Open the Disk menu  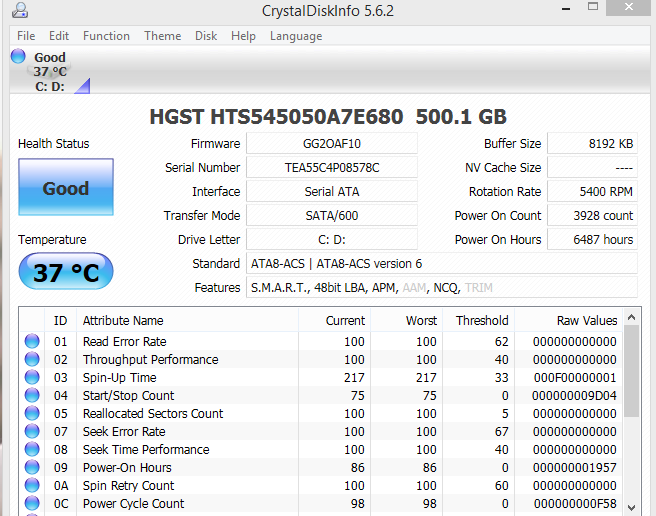click(x=206, y=36)
